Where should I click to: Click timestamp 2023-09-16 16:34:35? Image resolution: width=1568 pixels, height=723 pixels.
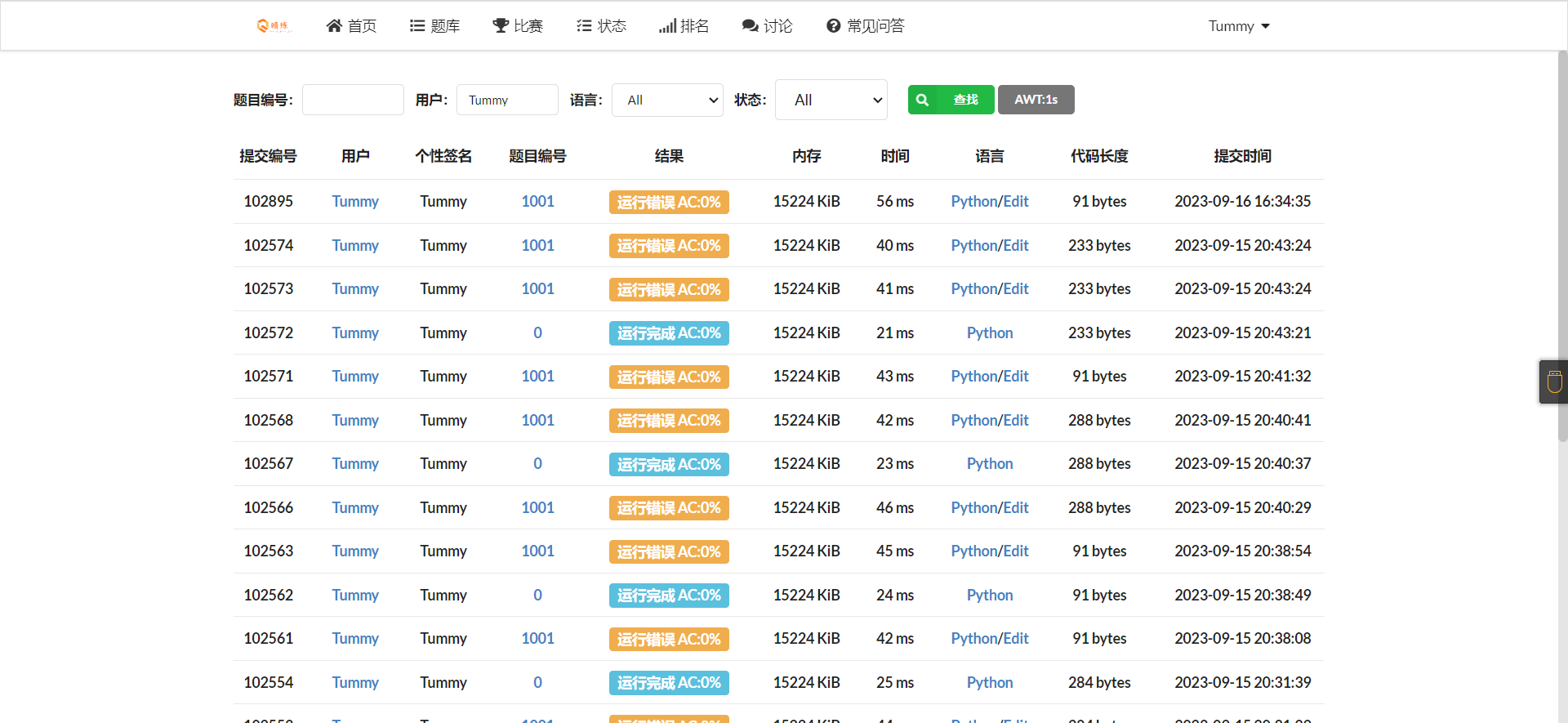pyautogui.click(x=1242, y=202)
